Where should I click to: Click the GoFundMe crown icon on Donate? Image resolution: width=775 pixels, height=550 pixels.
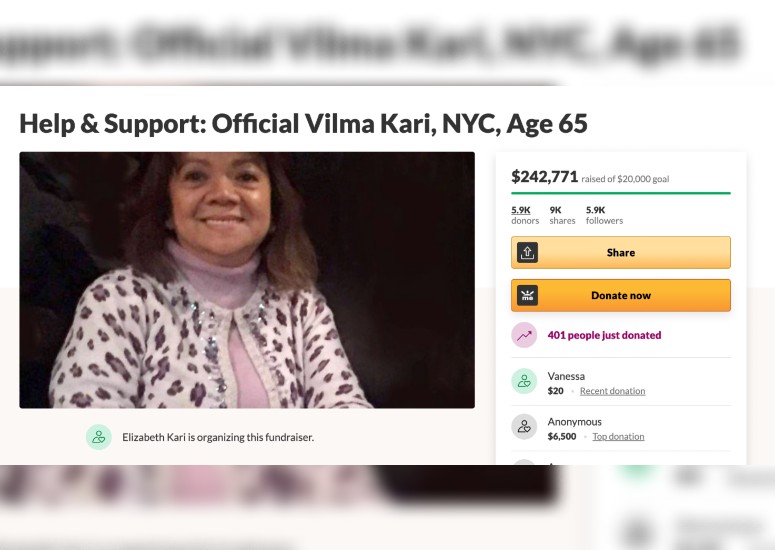(527, 296)
